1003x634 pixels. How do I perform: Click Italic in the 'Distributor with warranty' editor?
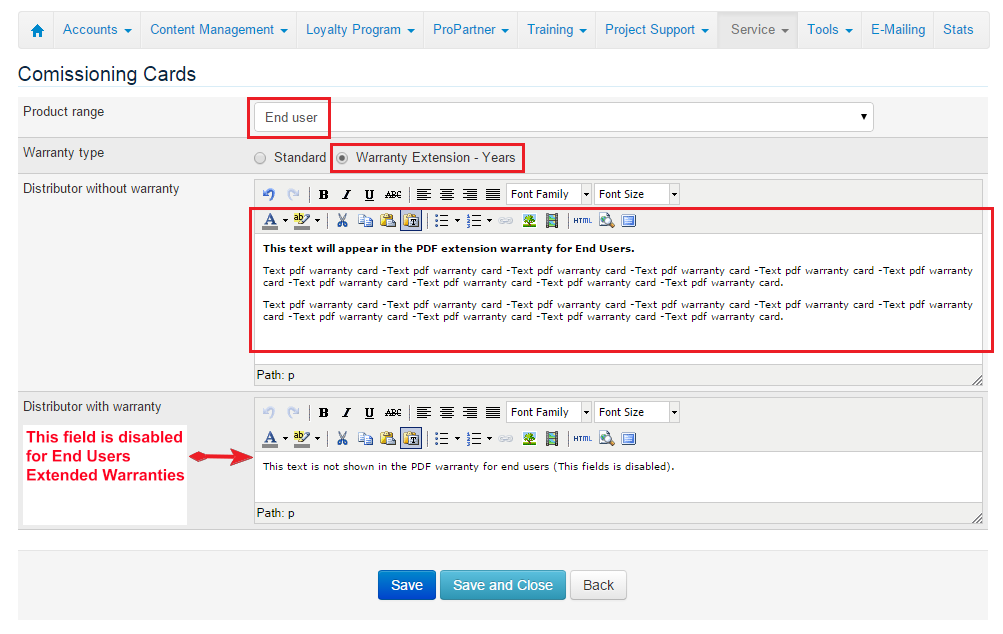346,412
